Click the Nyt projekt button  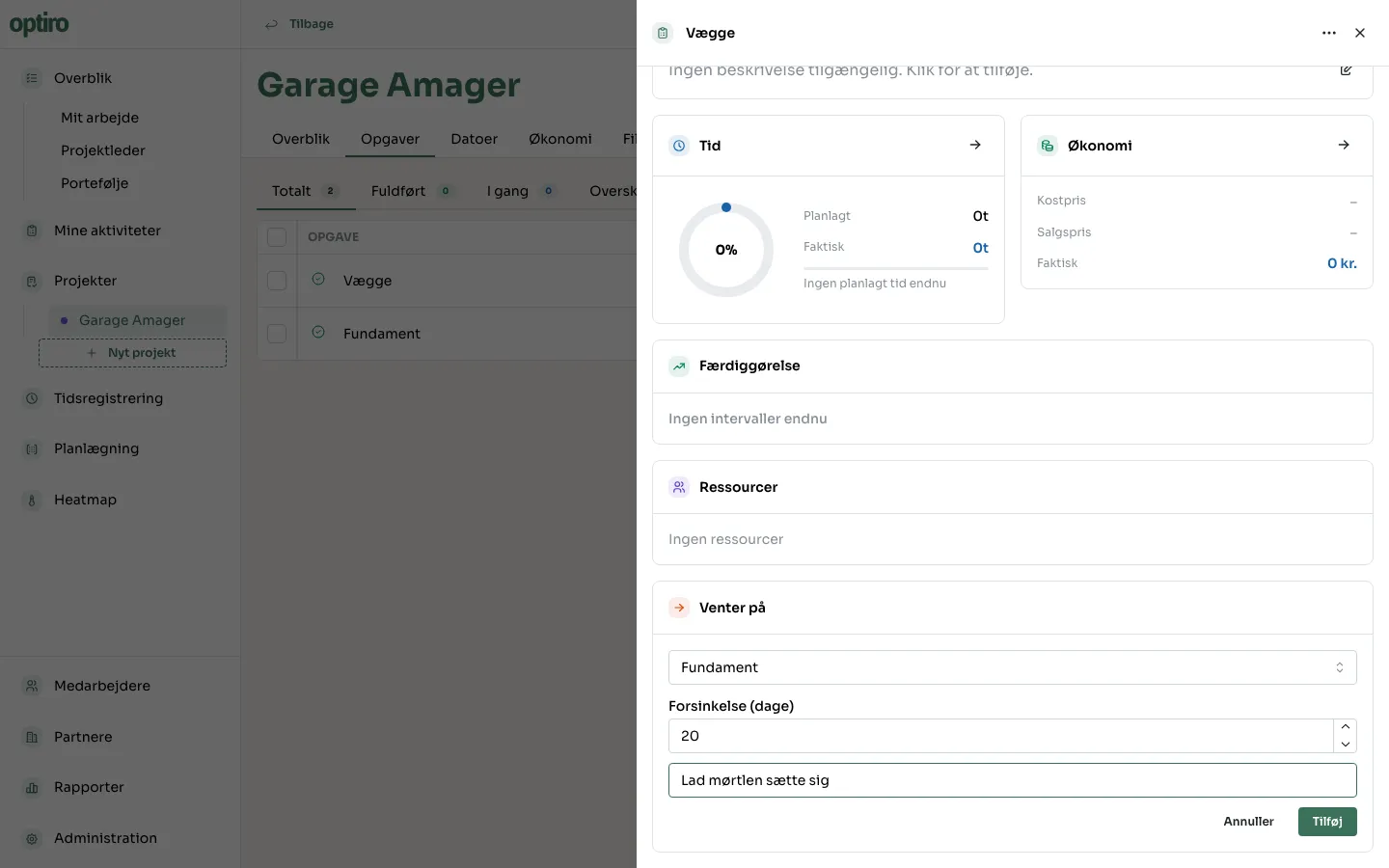pos(132,353)
